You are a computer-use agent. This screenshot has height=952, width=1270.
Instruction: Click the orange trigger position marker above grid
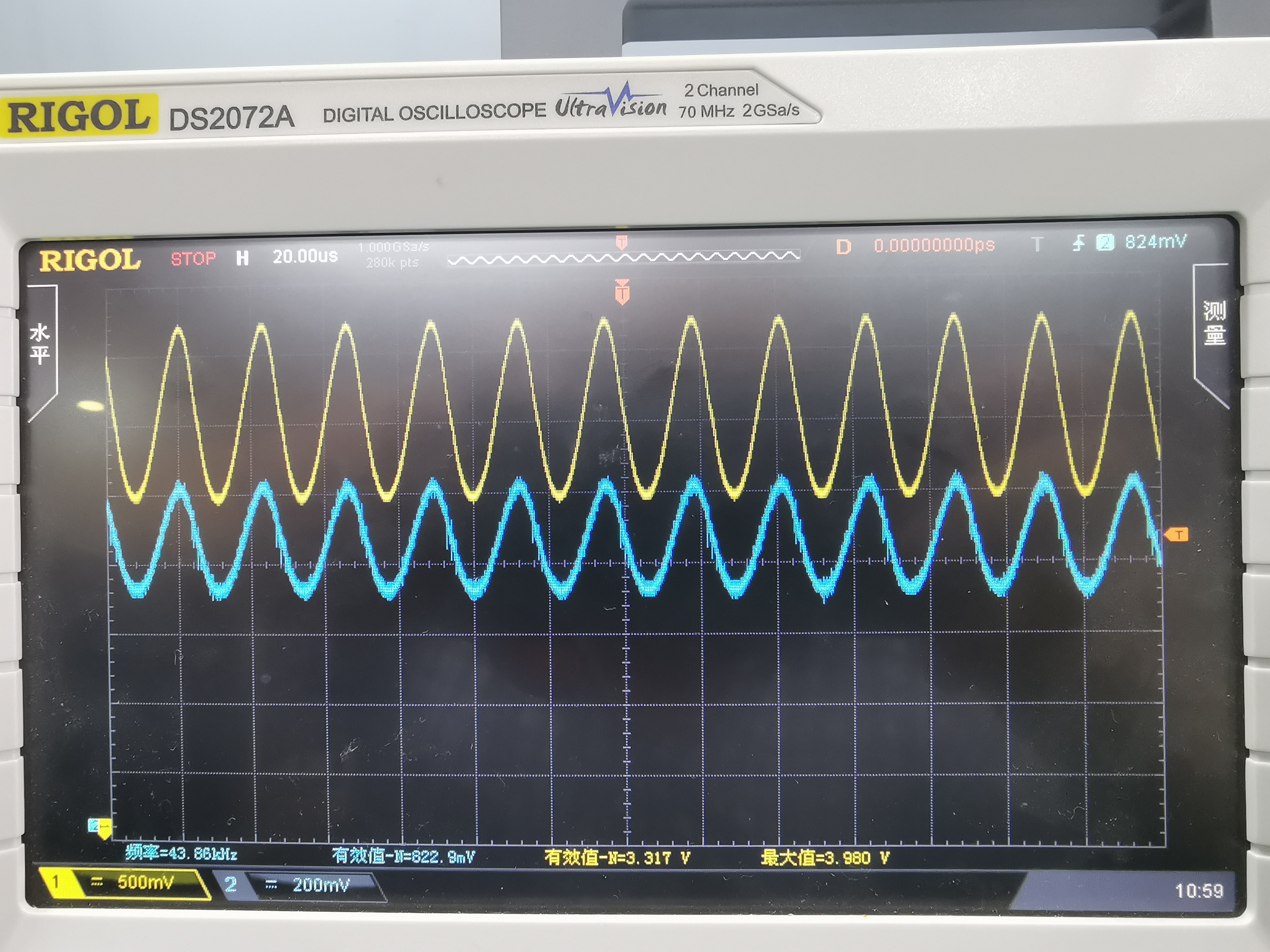point(622,291)
